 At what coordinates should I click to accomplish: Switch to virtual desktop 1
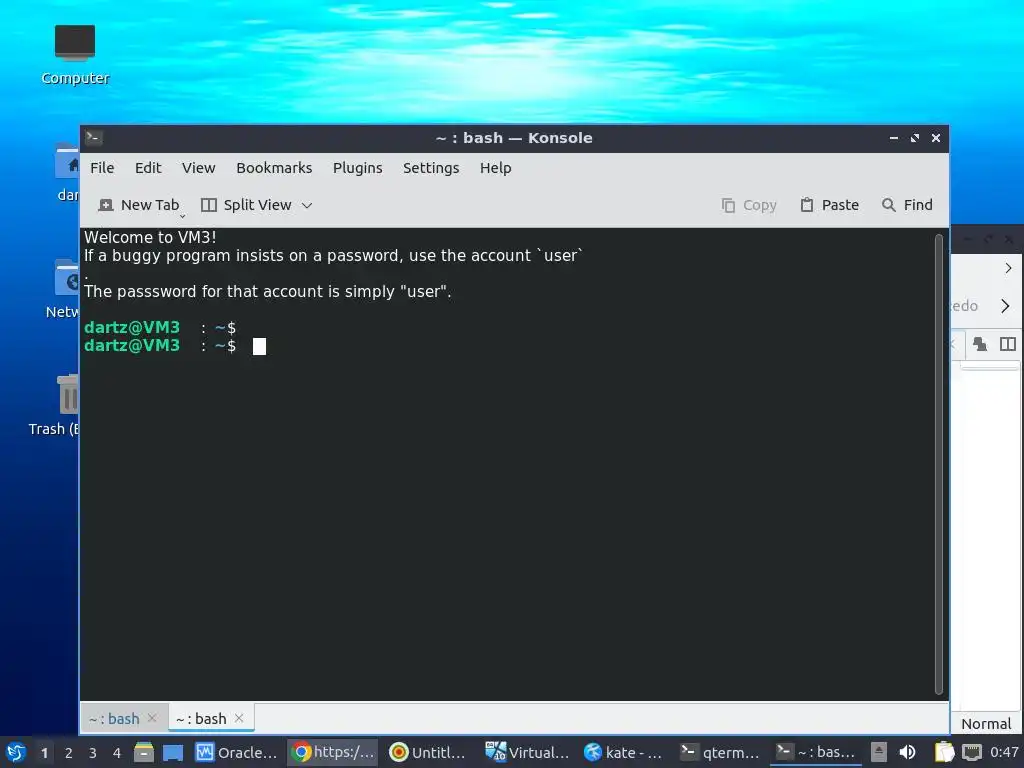click(44, 753)
